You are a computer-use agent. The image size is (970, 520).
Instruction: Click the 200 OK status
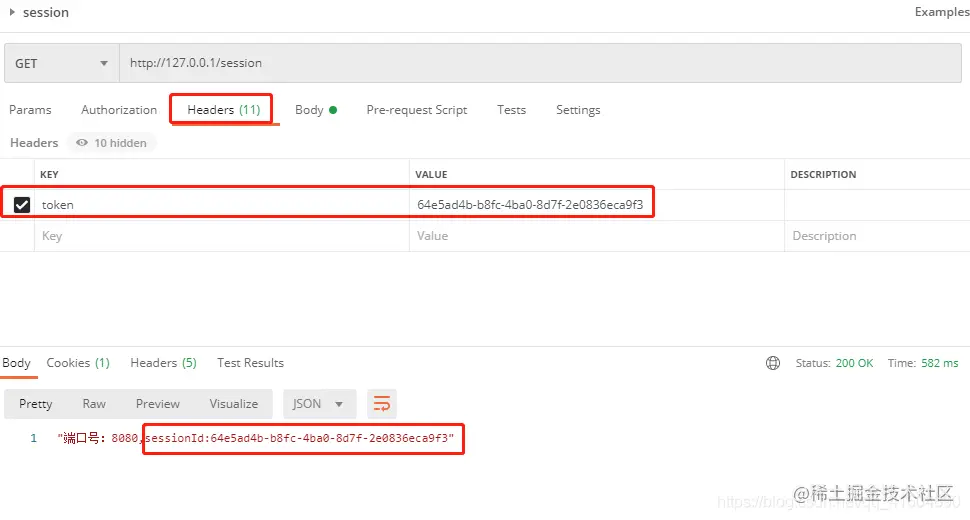point(854,363)
